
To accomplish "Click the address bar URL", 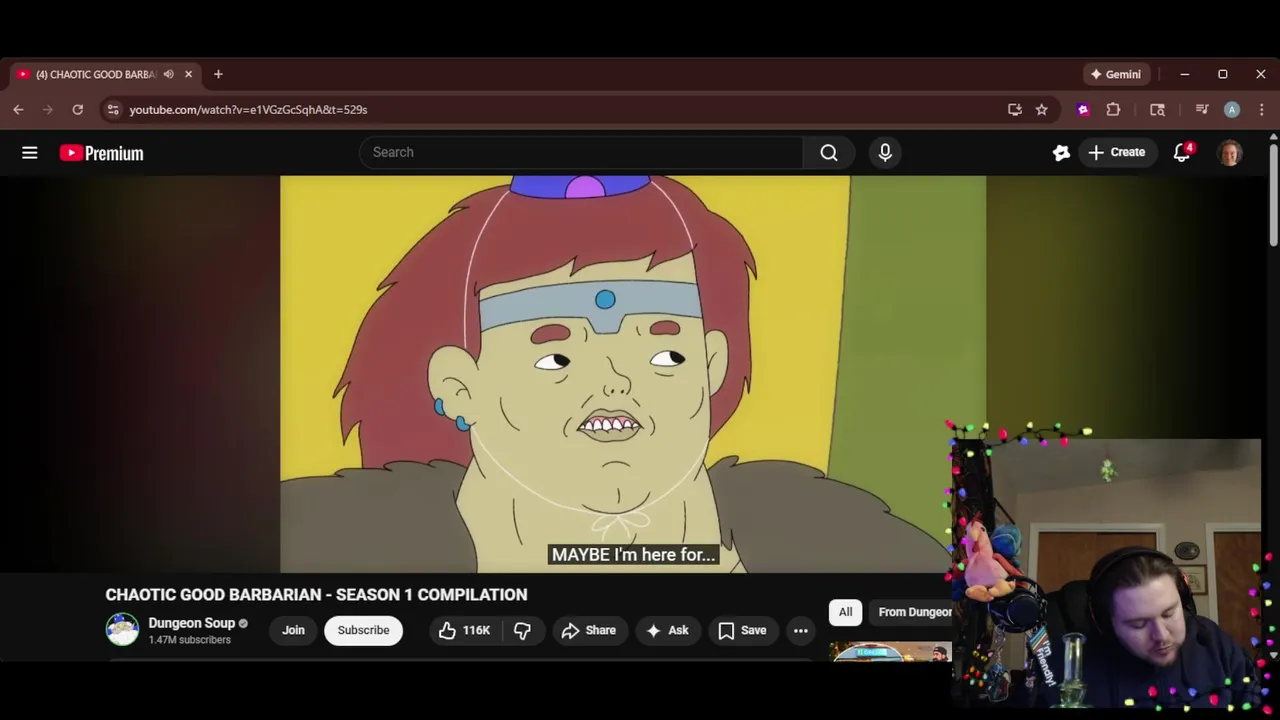I will pyautogui.click(x=248, y=110).
